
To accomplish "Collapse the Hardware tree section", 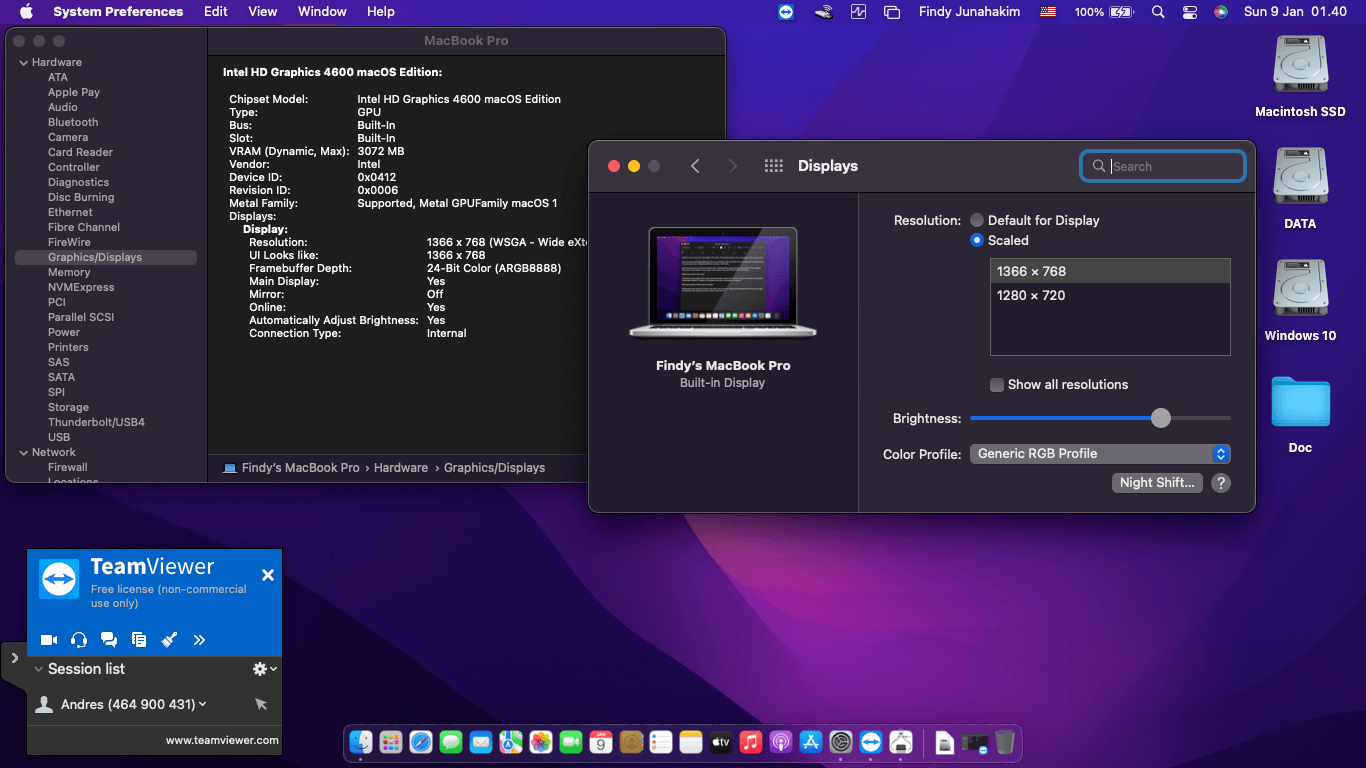I will (x=24, y=62).
